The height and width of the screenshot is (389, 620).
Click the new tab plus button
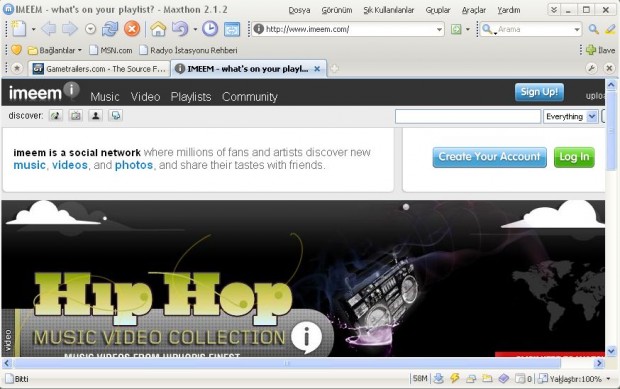pyautogui.click(x=335, y=69)
